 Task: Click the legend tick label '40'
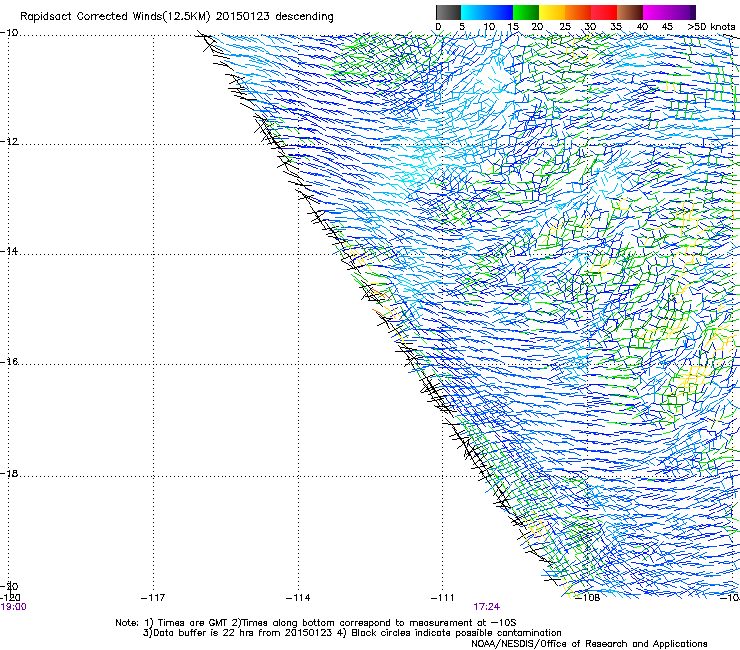pos(642,27)
